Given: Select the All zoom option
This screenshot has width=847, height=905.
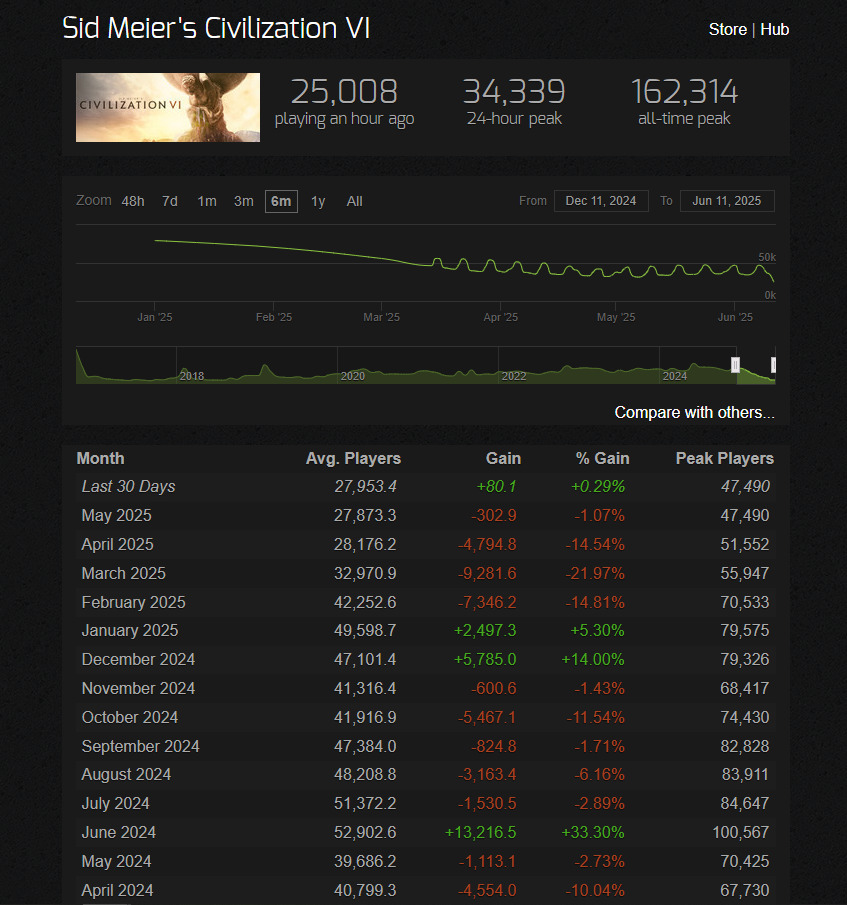Looking at the screenshot, I should point(354,201).
